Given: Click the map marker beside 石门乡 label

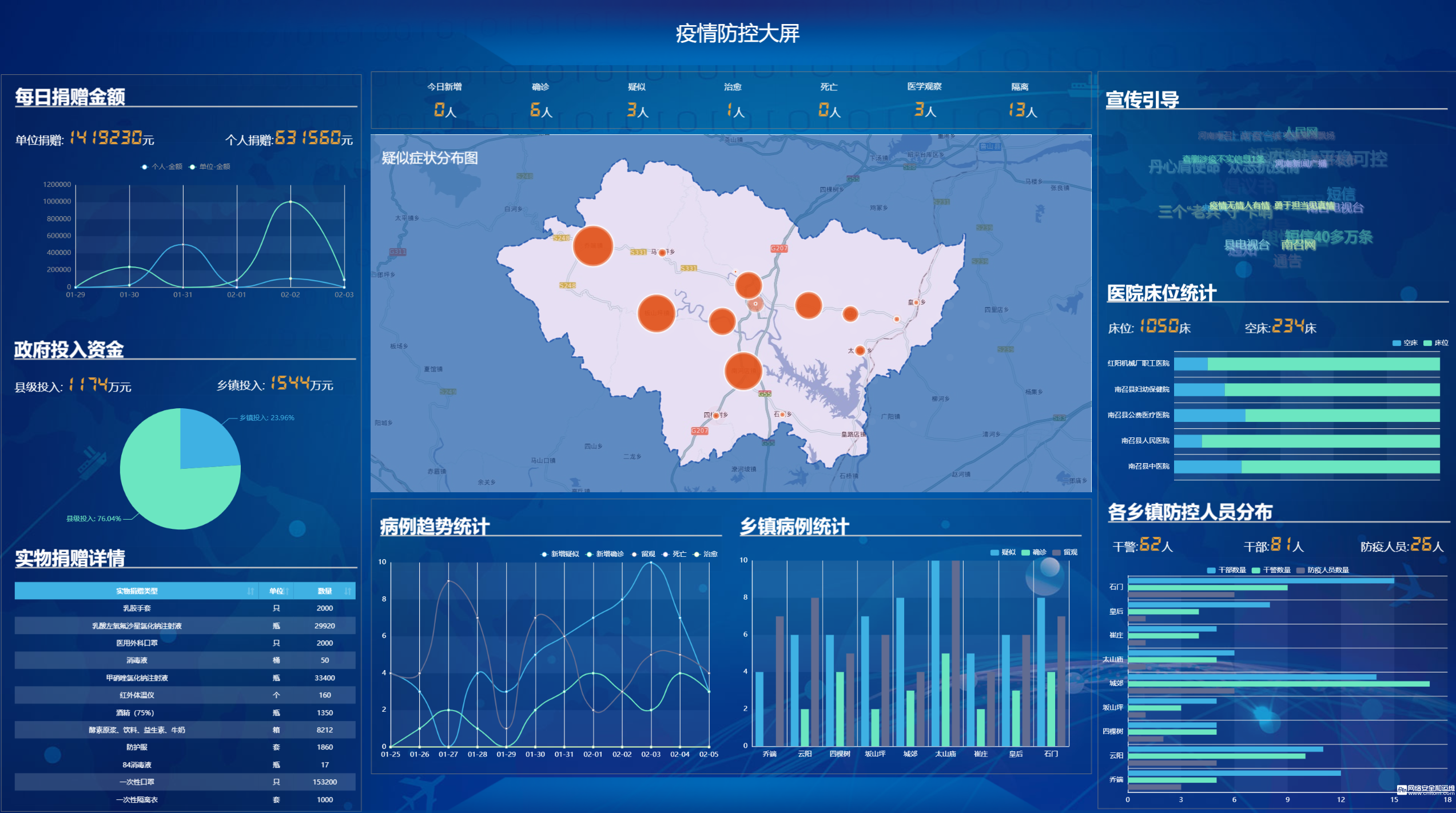Looking at the screenshot, I should 782,415.
